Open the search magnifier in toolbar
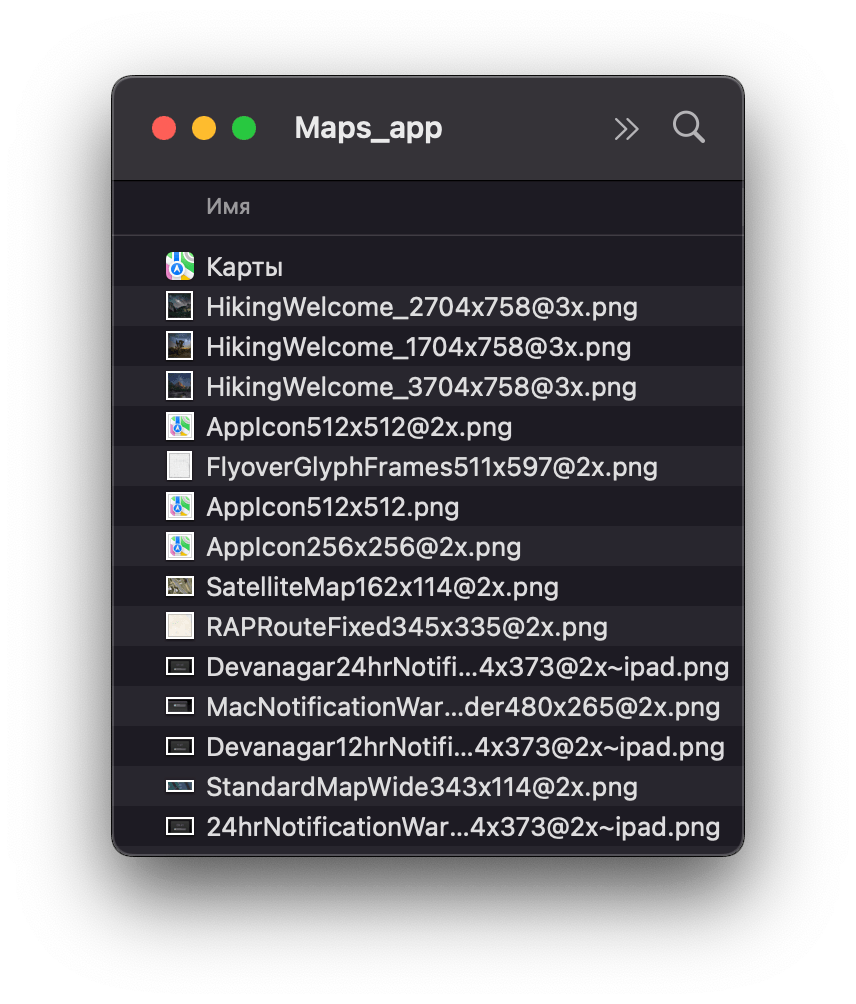The image size is (856, 1004). click(688, 127)
